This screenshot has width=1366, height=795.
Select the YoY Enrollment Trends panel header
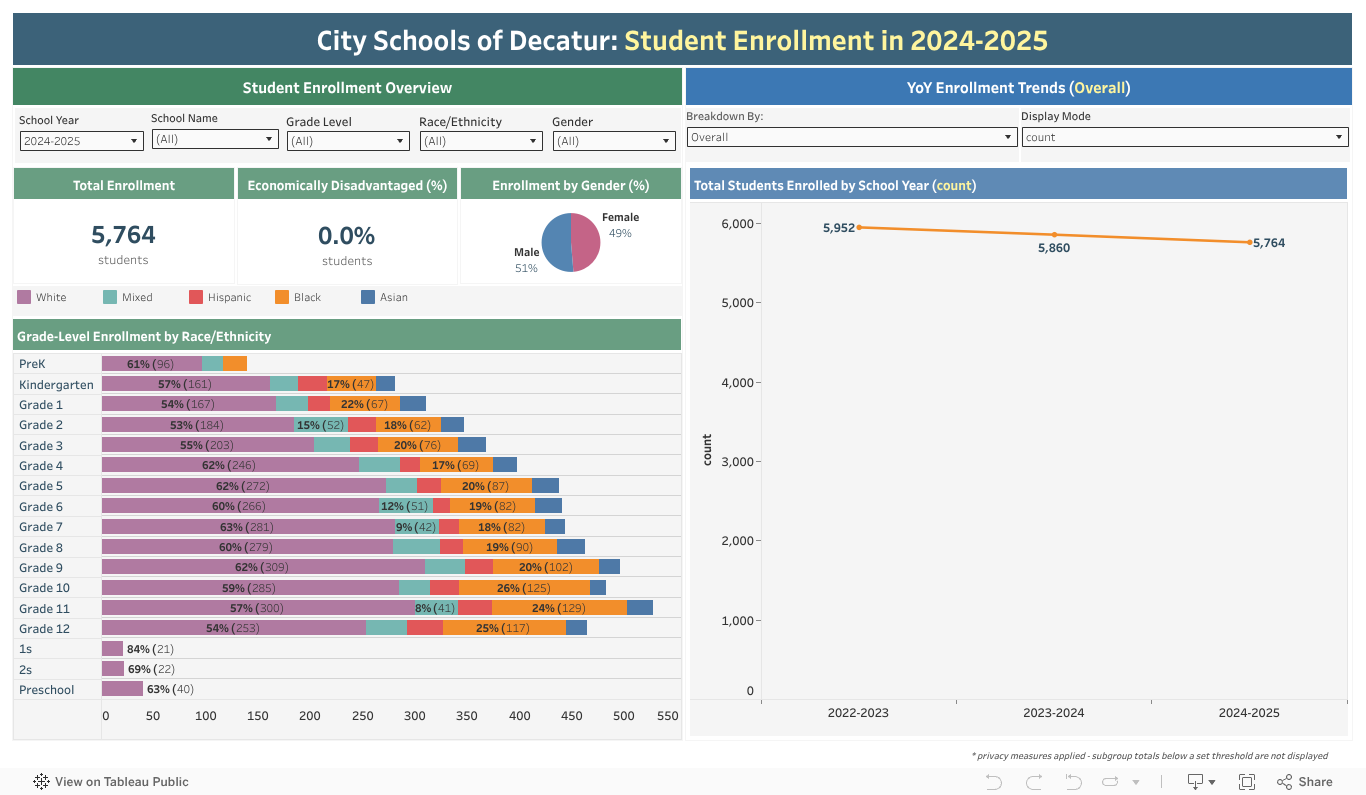coord(1019,87)
